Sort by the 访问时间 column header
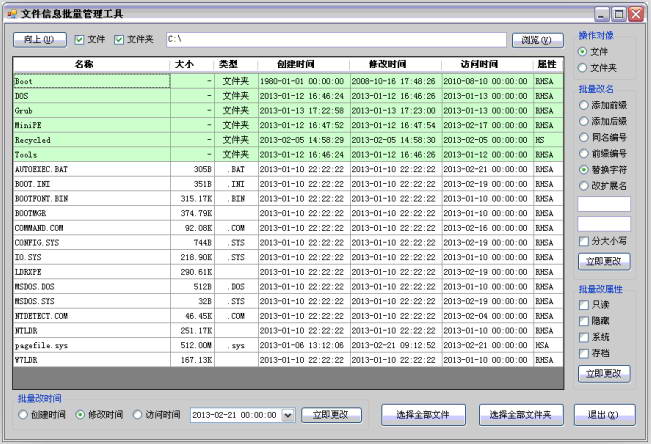This screenshot has width=651, height=444. pos(487,64)
